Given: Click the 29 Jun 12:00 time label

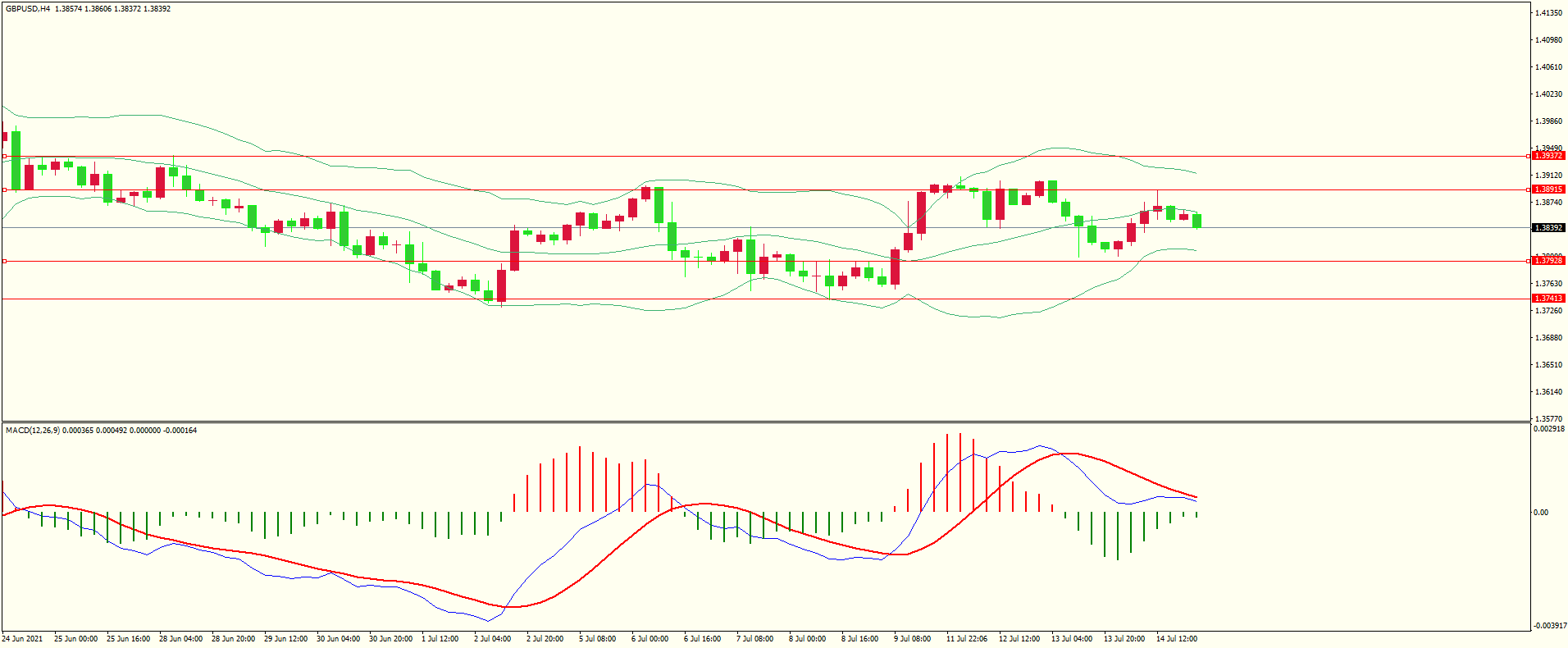Looking at the screenshot, I should 285,639.
